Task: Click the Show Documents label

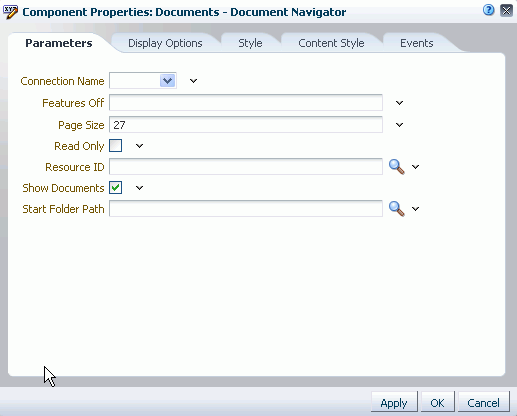Action: click(x=63, y=188)
